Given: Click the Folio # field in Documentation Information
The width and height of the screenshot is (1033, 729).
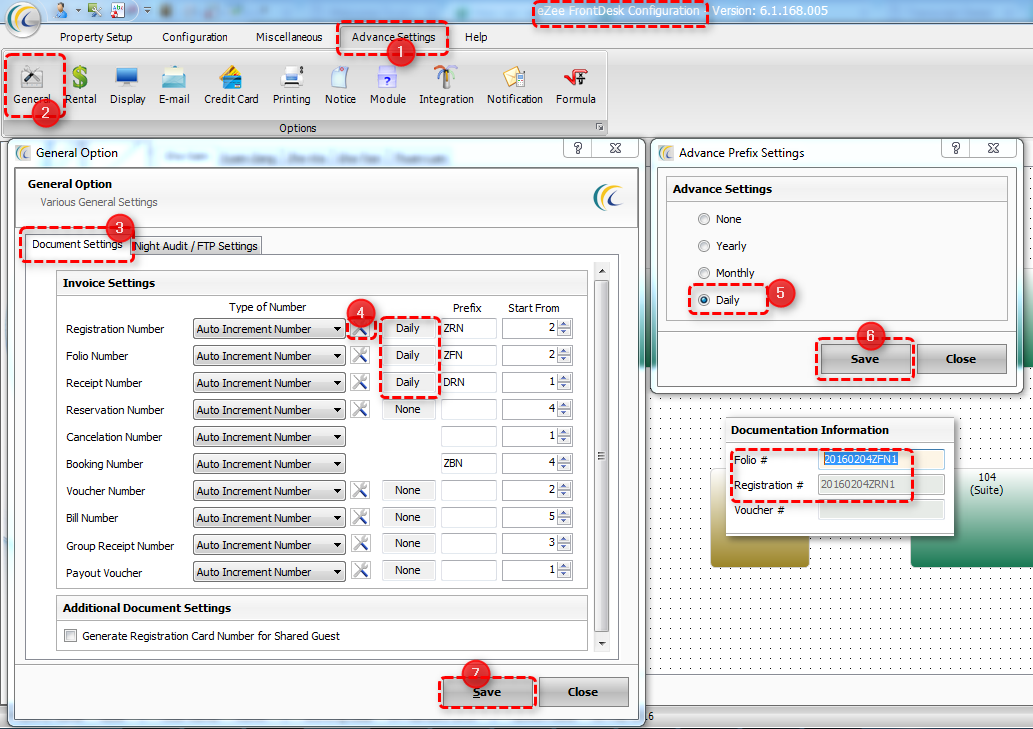Looking at the screenshot, I should [x=881, y=459].
